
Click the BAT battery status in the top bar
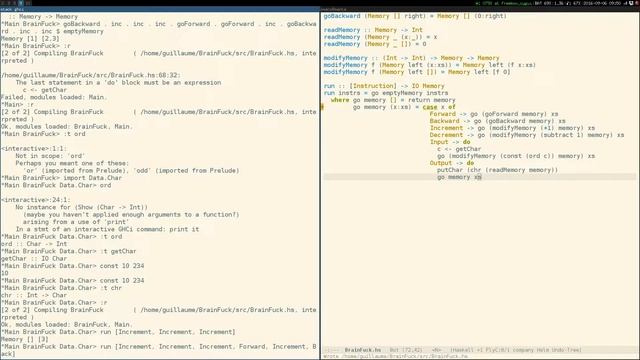(x=549, y=3)
